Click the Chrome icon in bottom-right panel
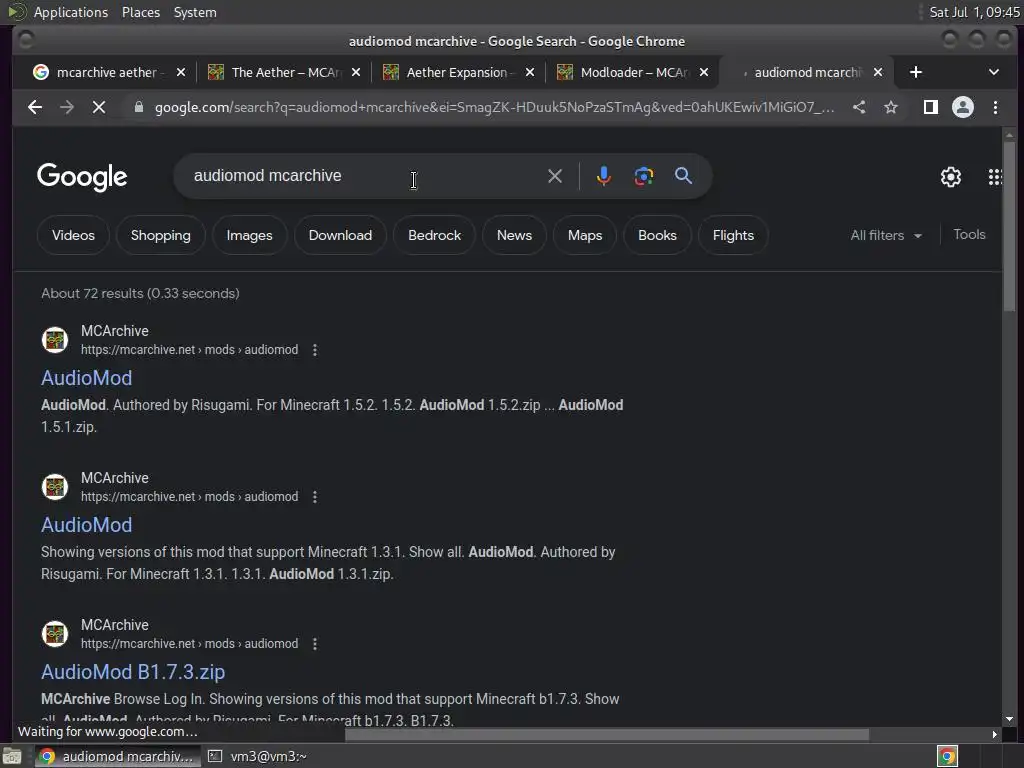 (x=947, y=756)
